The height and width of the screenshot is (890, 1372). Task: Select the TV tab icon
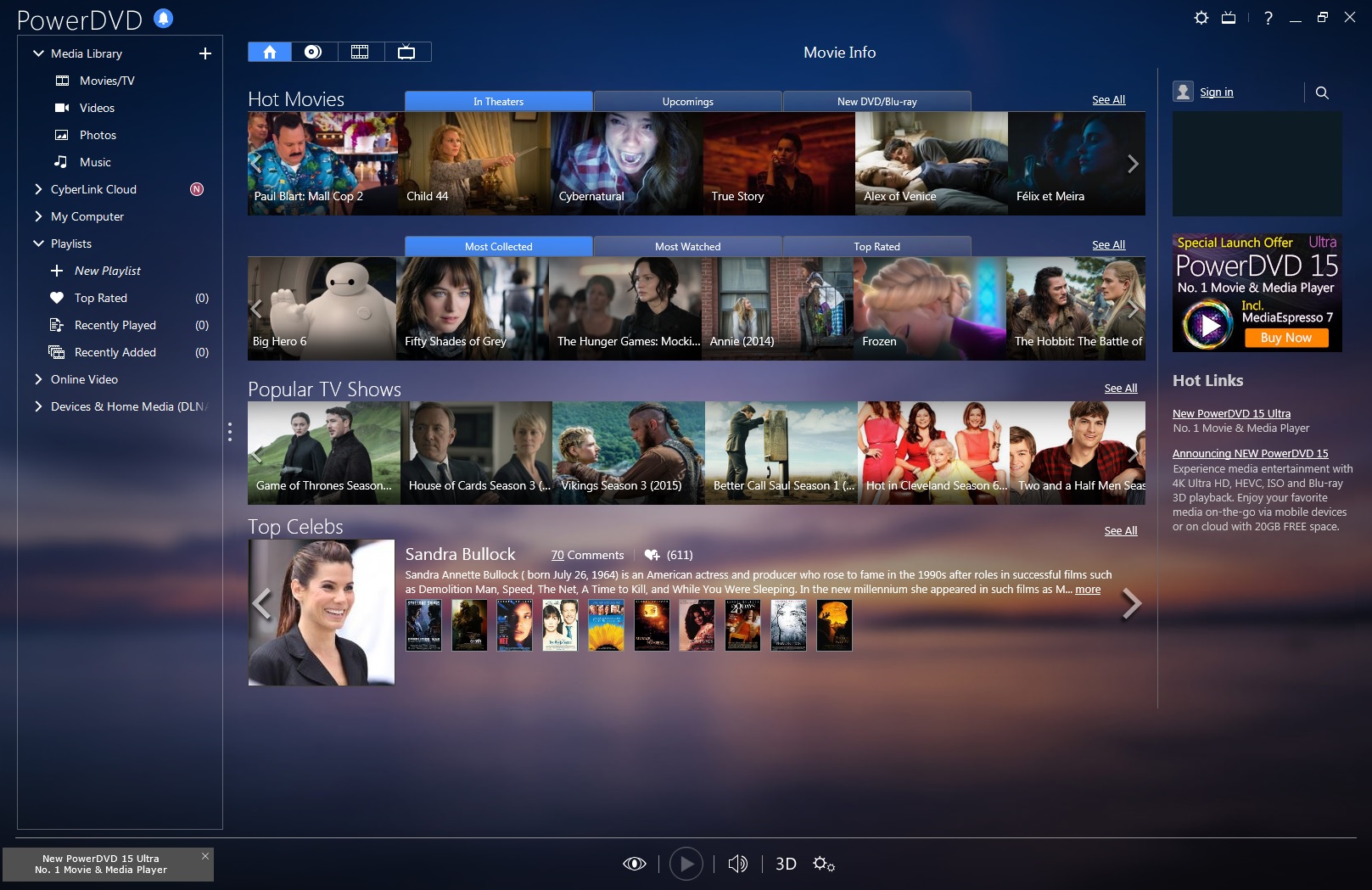click(x=407, y=52)
